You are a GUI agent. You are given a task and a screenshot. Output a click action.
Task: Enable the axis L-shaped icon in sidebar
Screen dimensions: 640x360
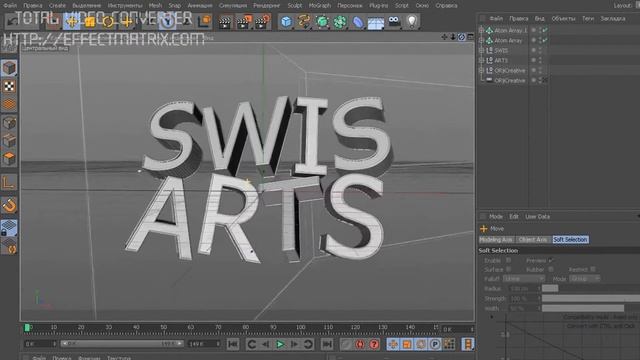tap(9, 182)
